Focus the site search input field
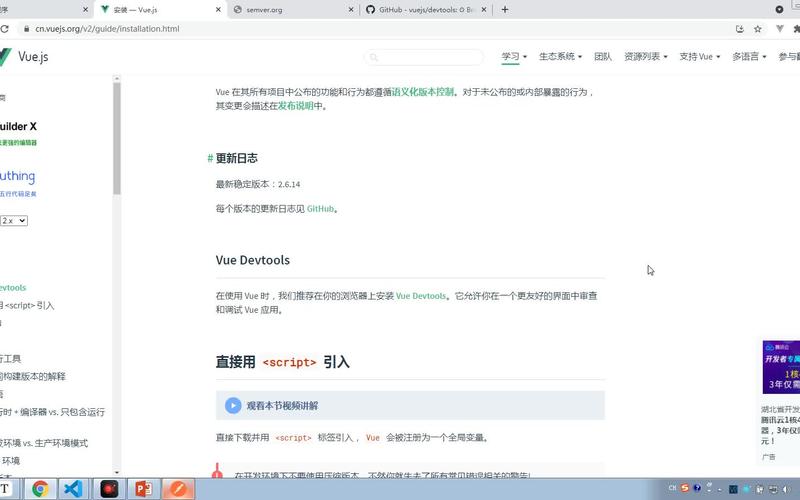Image resolution: width=800 pixels, height=500 pixels. coord(423,57)
